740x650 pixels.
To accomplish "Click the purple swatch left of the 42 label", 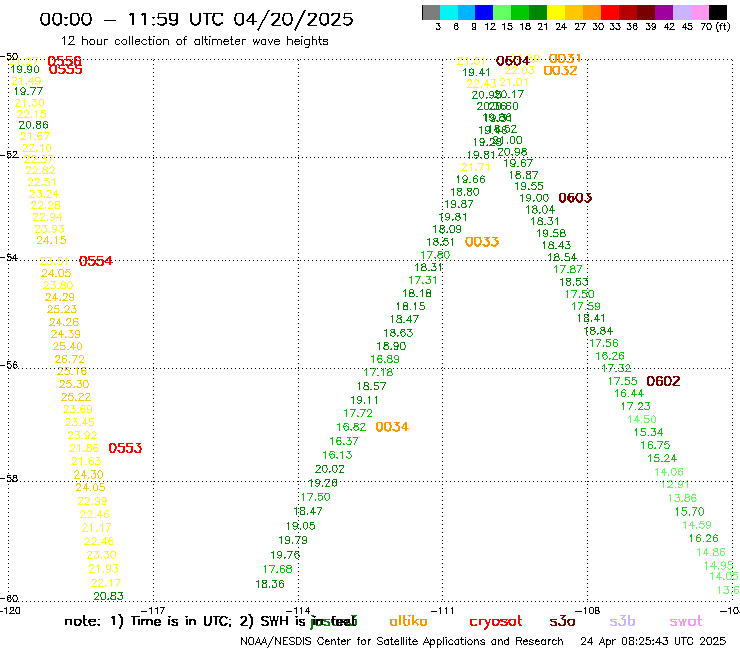I will (664, 12).
